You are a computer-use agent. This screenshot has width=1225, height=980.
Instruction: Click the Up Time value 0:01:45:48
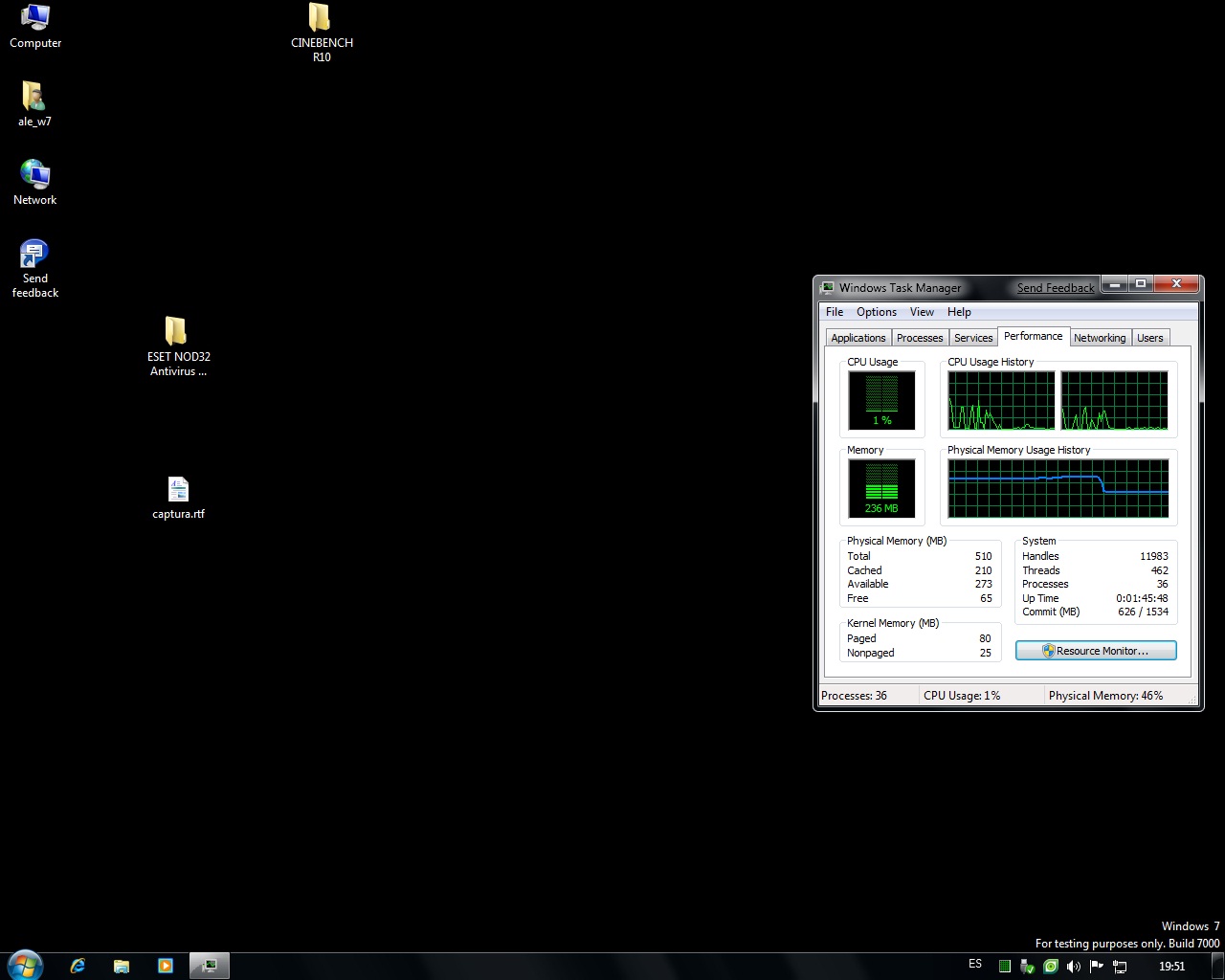point(1142,598)
